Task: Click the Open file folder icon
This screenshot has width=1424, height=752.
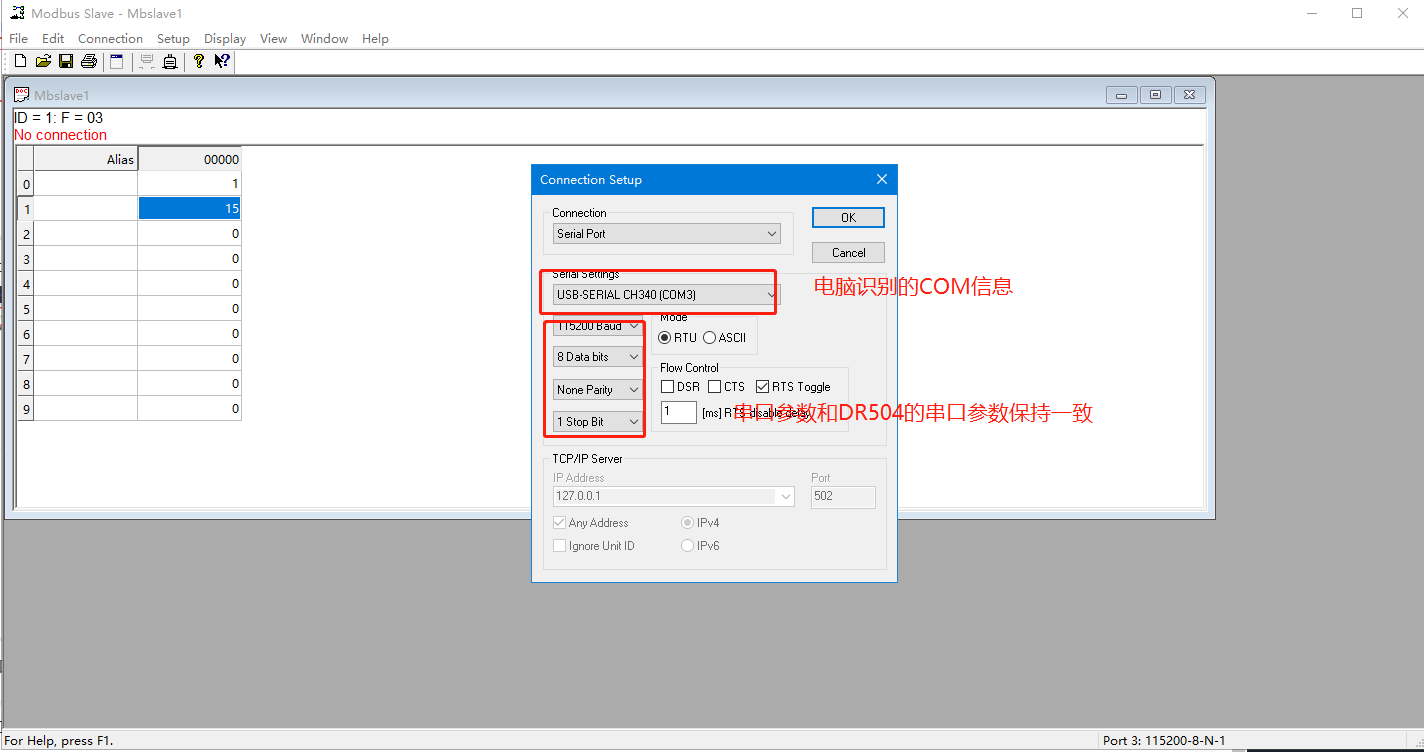Action: pyautogui.click(x=43, y=62)
